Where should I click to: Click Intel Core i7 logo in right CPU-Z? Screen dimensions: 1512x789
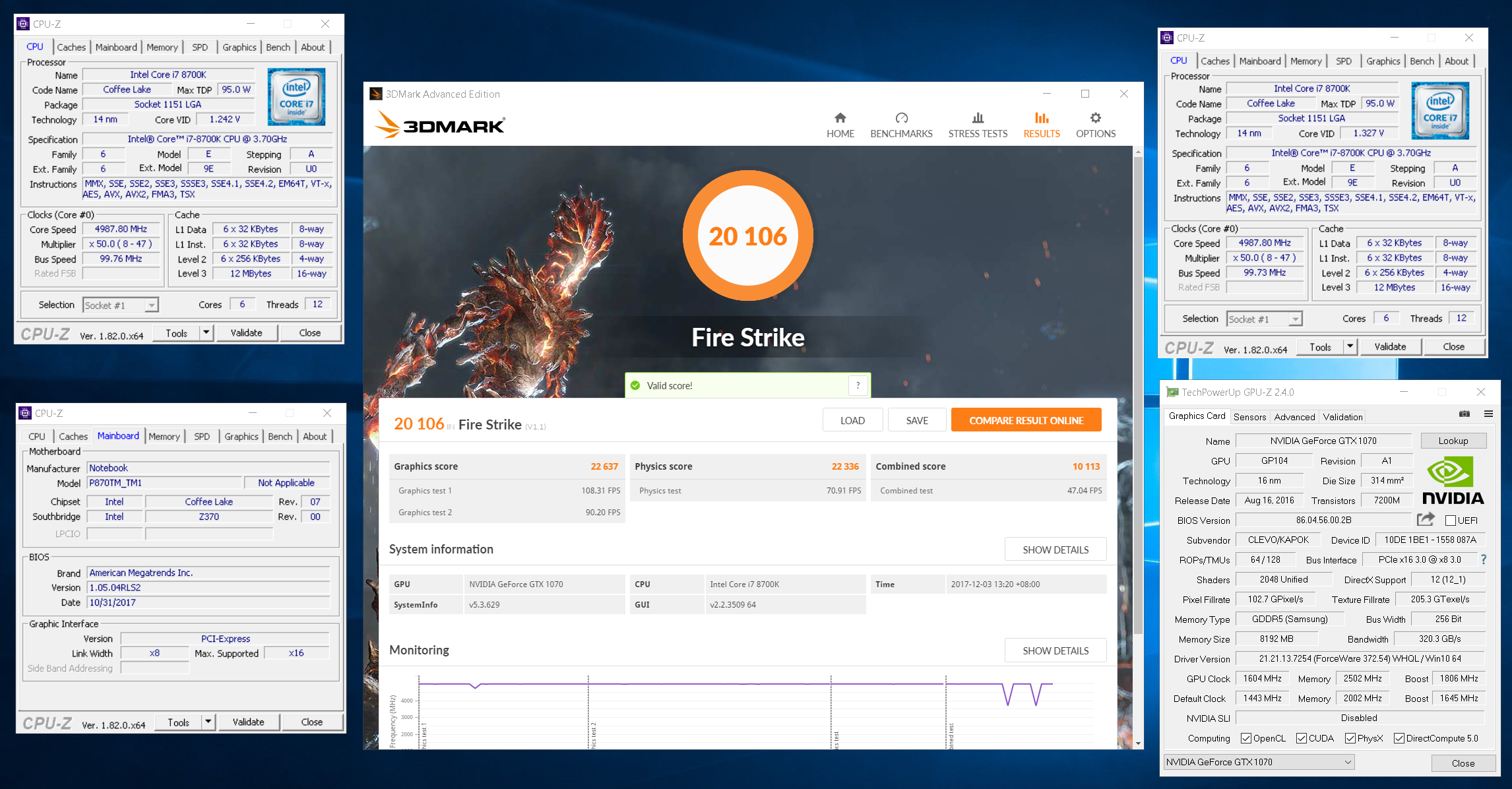1441,110
